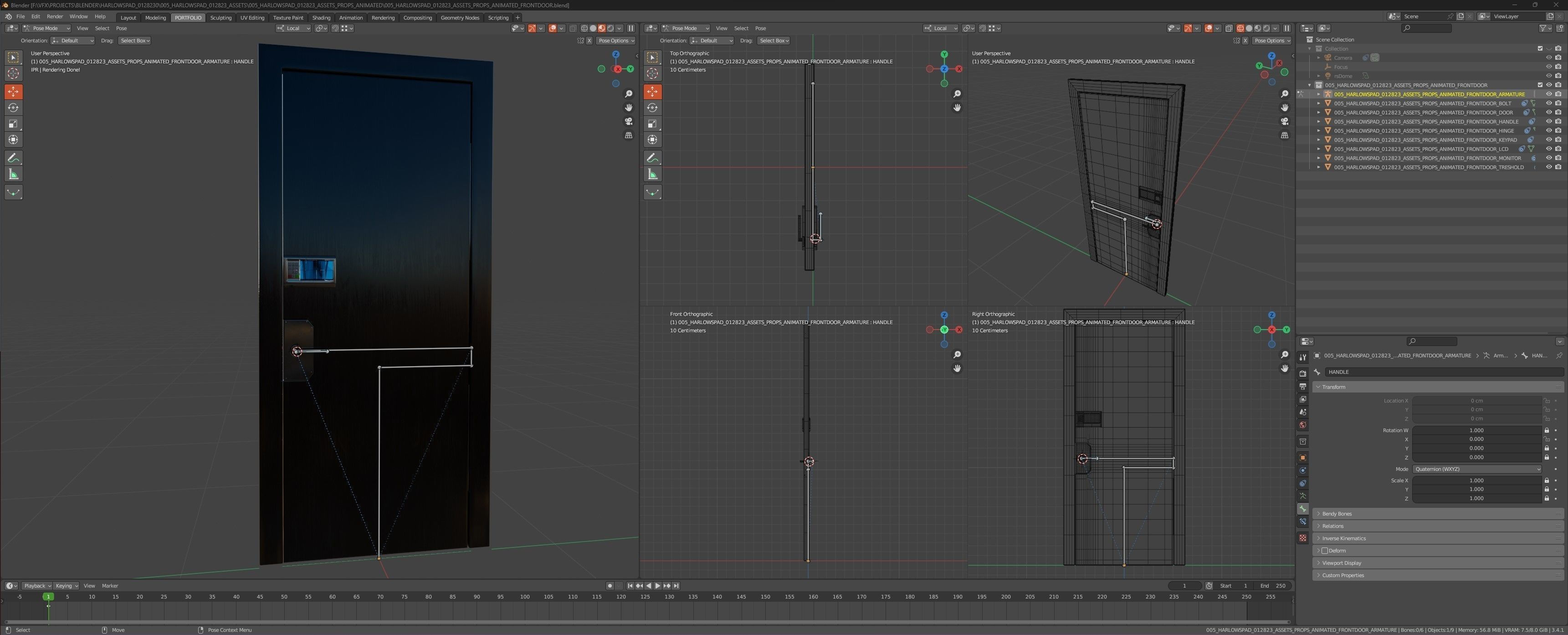This screenshot has height=635, width=1568.
Task: Open Pose menu in left viewport header
Action: click(121, 28)
